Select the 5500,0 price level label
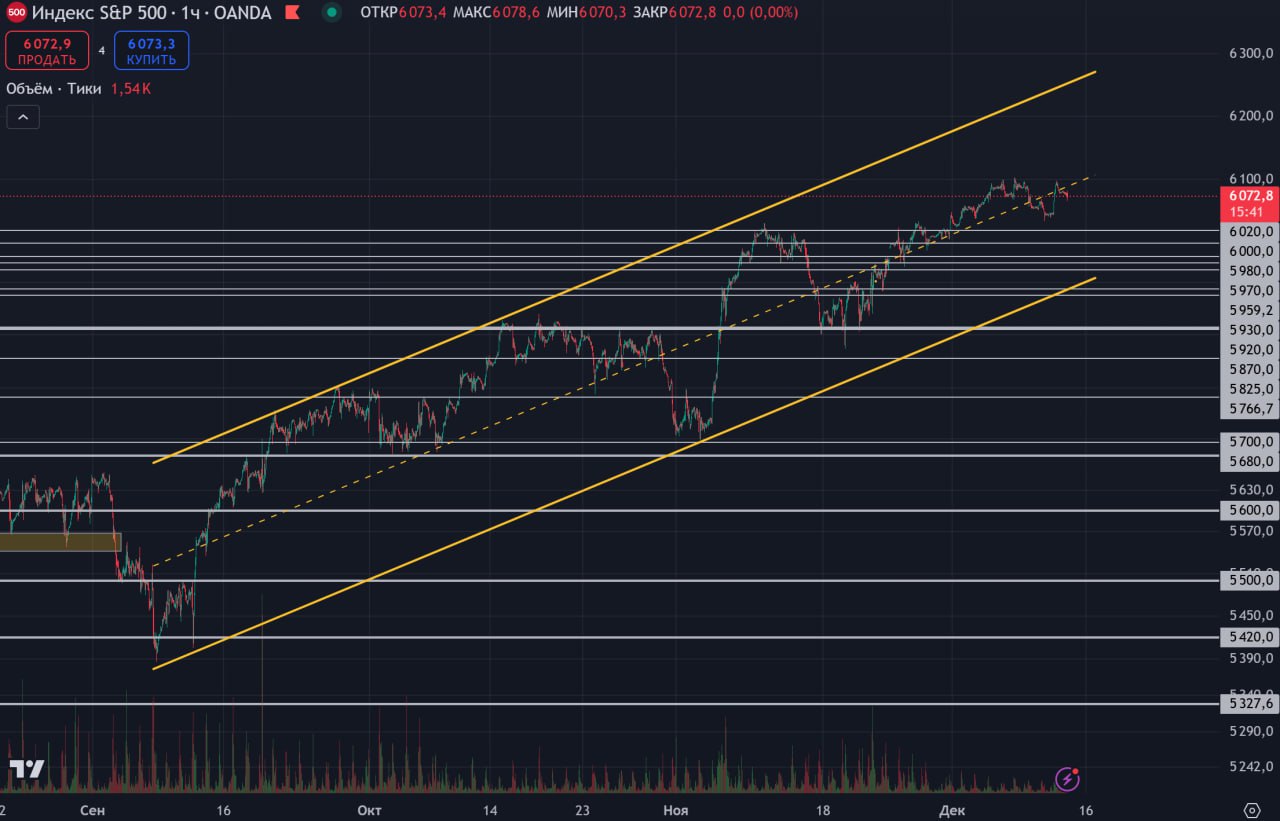Image resolution: width=1280 pixels, height=821 pixels. click(x=1250, y=580)
